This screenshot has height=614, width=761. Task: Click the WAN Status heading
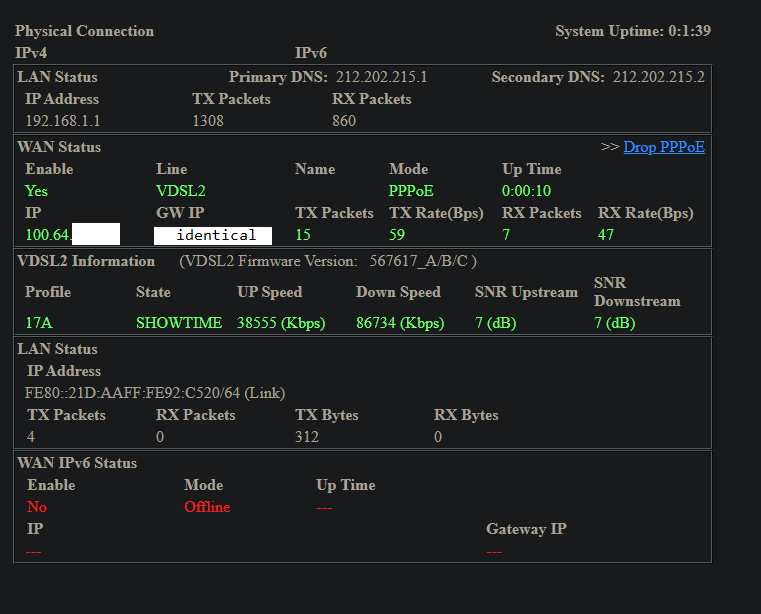pos(59,147)
